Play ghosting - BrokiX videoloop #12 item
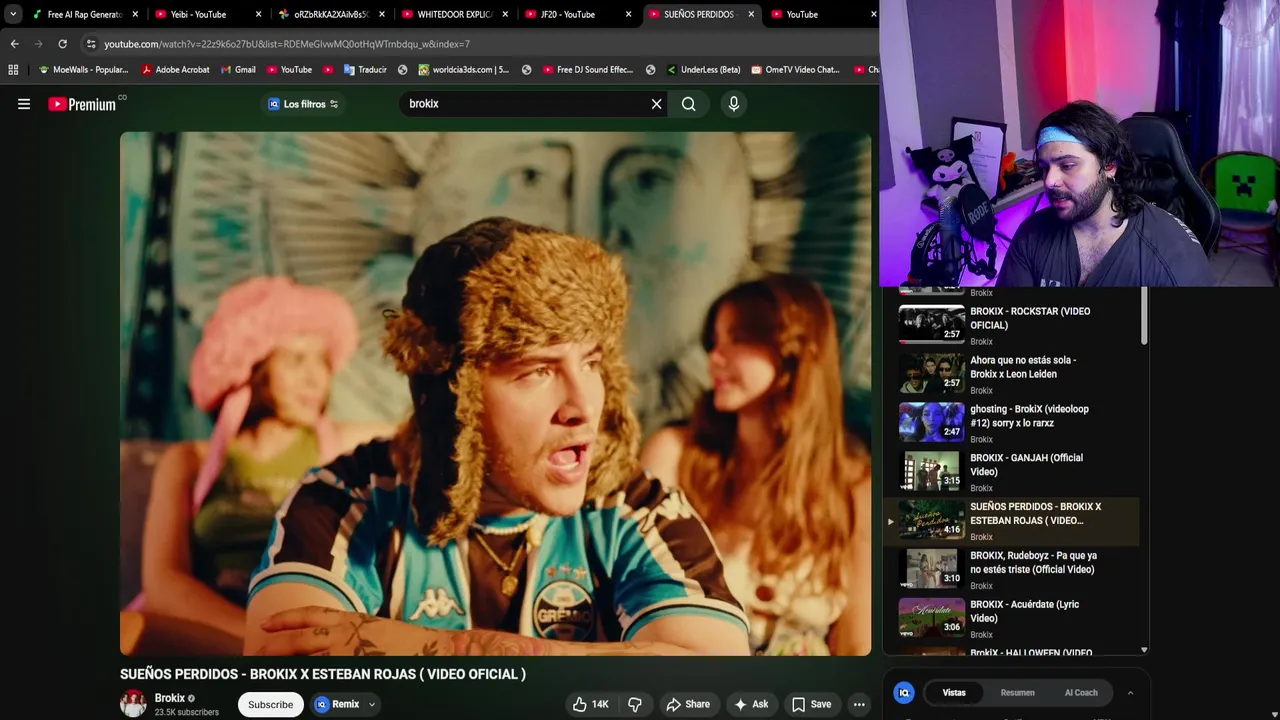This screenshot has width=1280, height=720. (x=1018, y=424)
